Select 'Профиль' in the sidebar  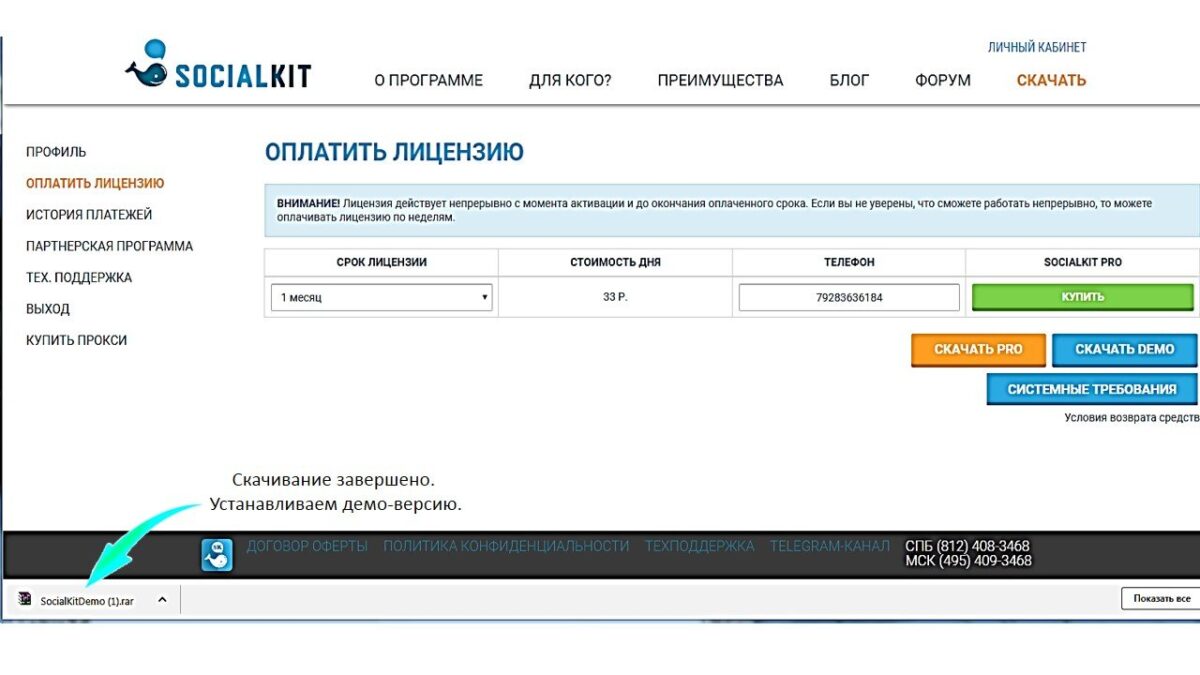point(56,152)
